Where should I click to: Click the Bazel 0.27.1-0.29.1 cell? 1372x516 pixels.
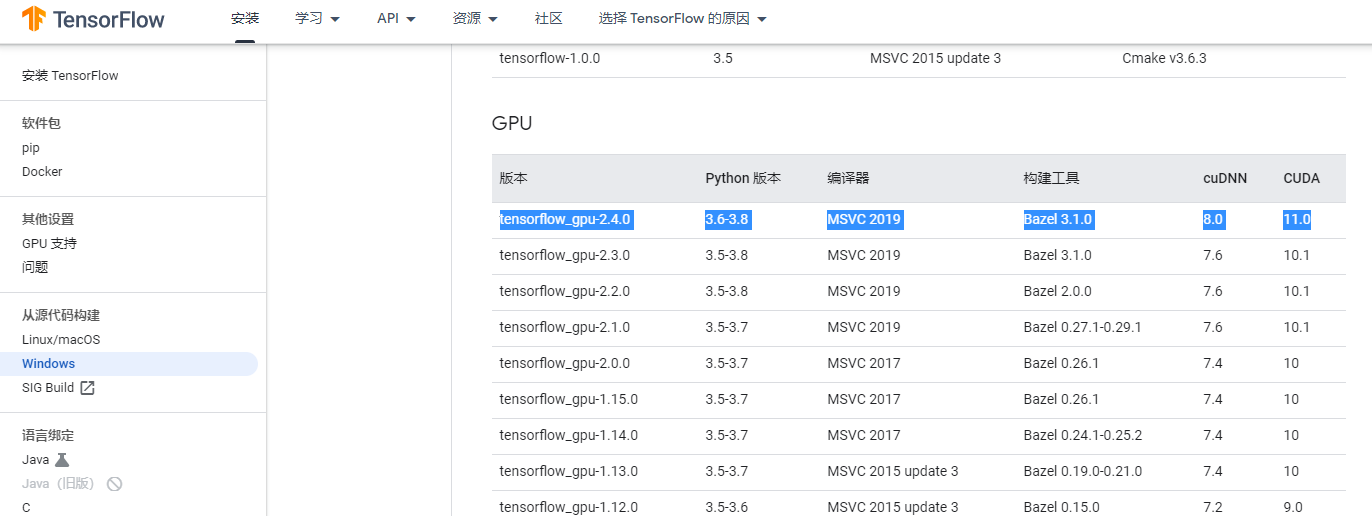tap(1083, 327)
